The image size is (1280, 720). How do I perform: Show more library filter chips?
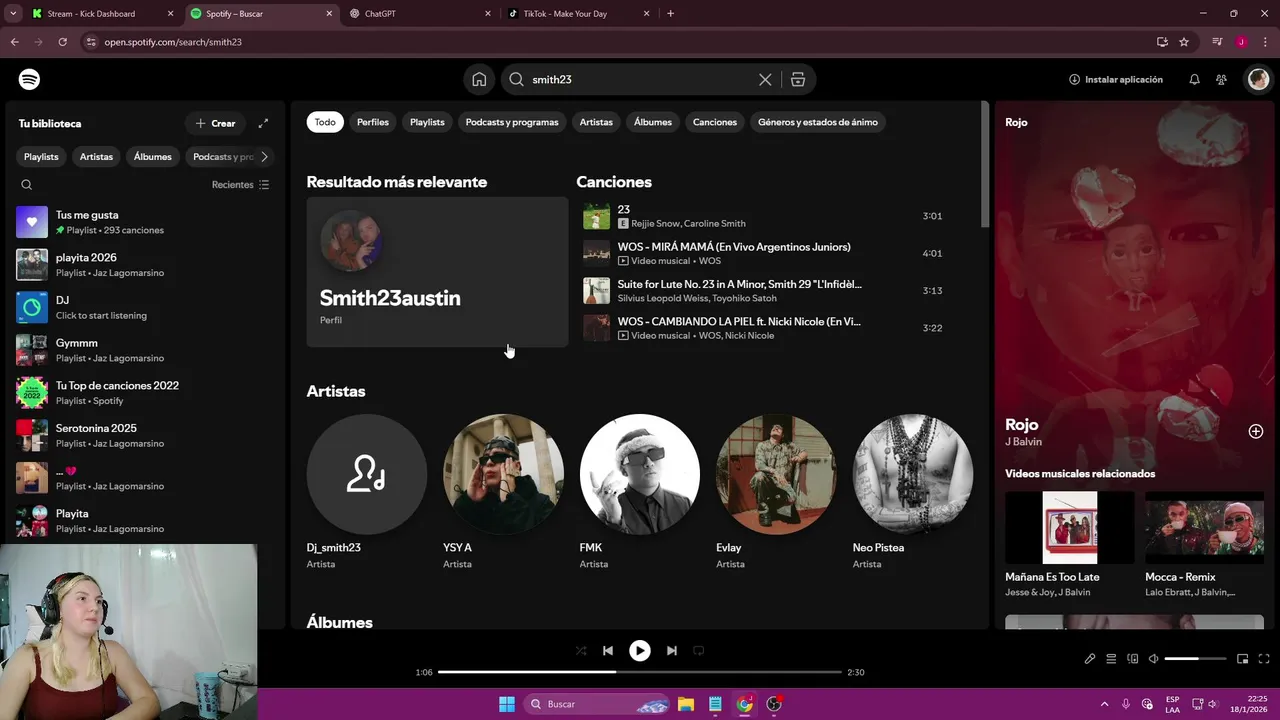264,156
